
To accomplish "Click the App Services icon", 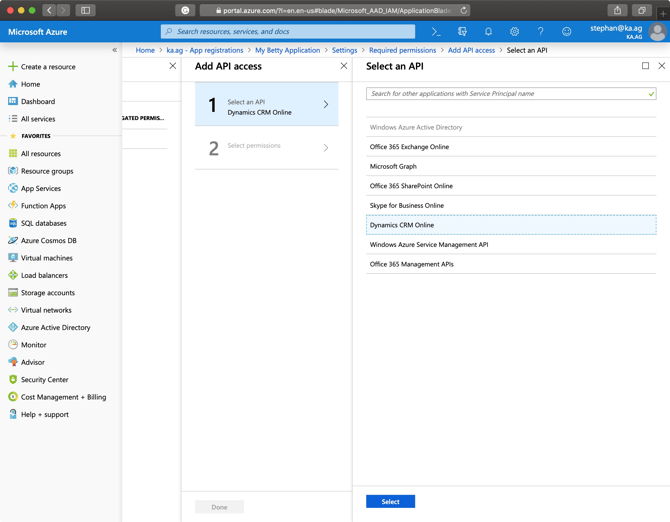I will (13, 188).
